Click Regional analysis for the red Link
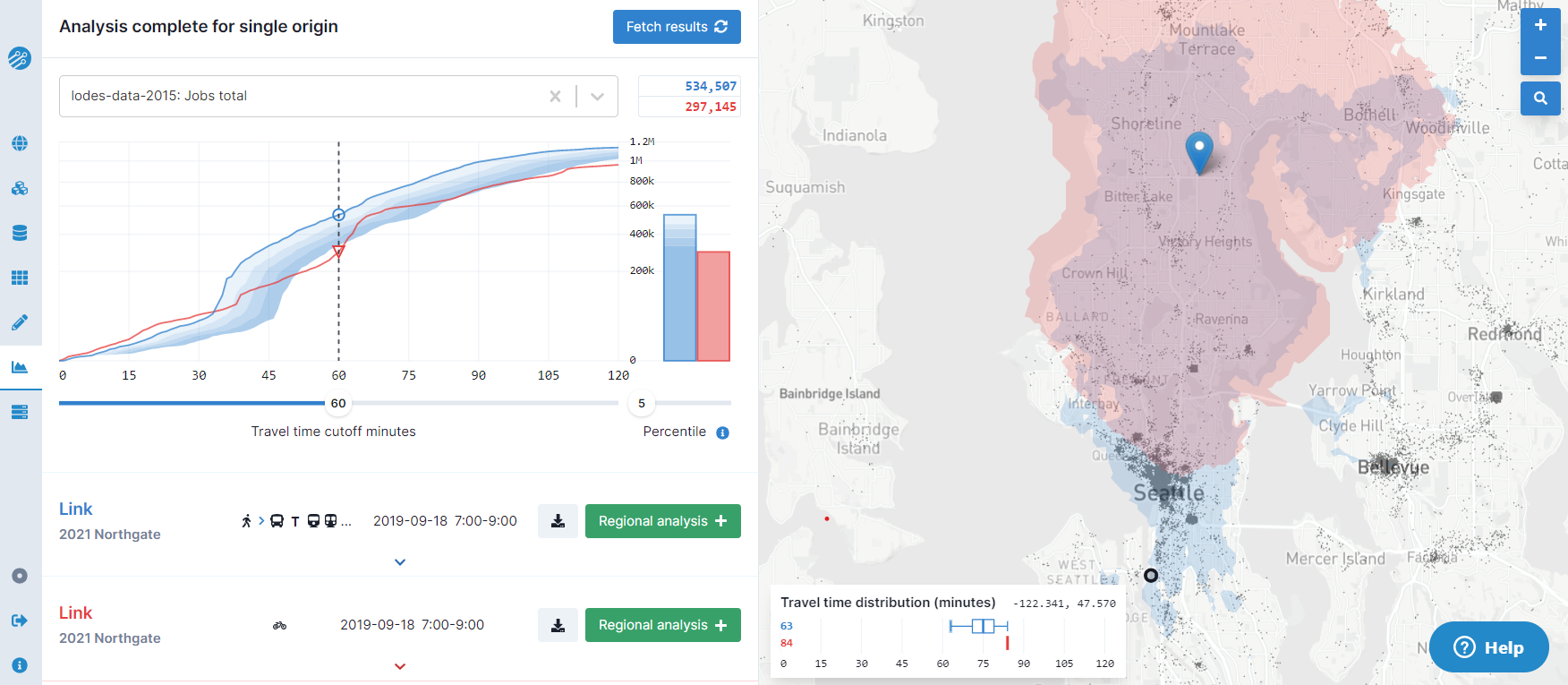1568x685 pixels. (662, 625)
